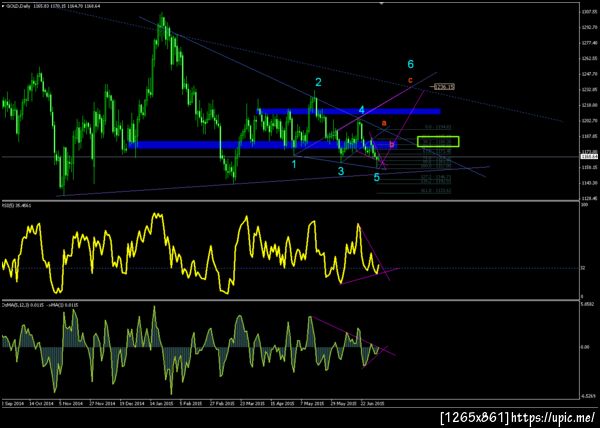Click the 14 Oct 2014 date label
The image size is (600, 428).
point(41,403)
